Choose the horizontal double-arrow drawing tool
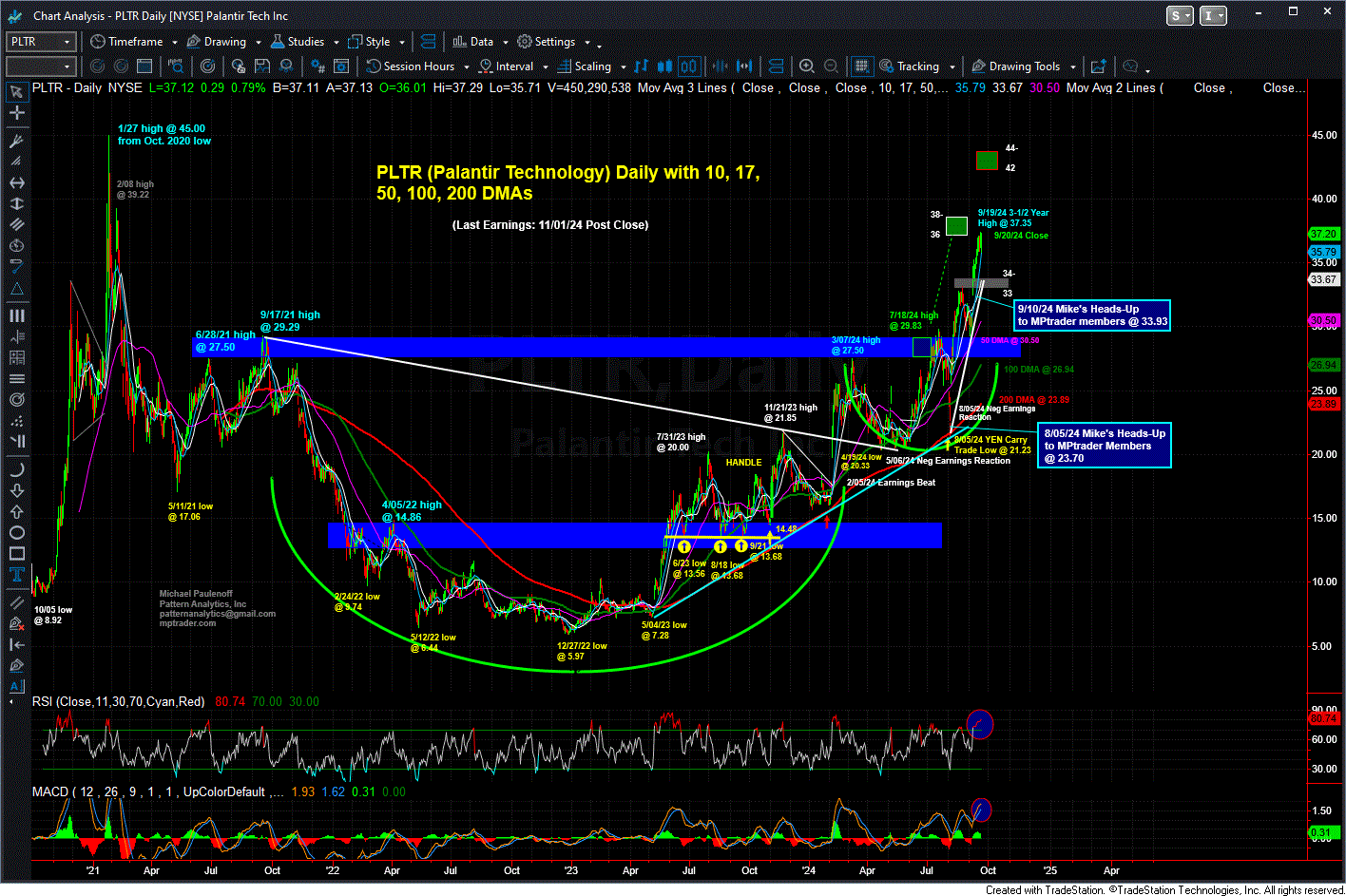The height and width of the screenshot is (896, 1346). (17, 182)
